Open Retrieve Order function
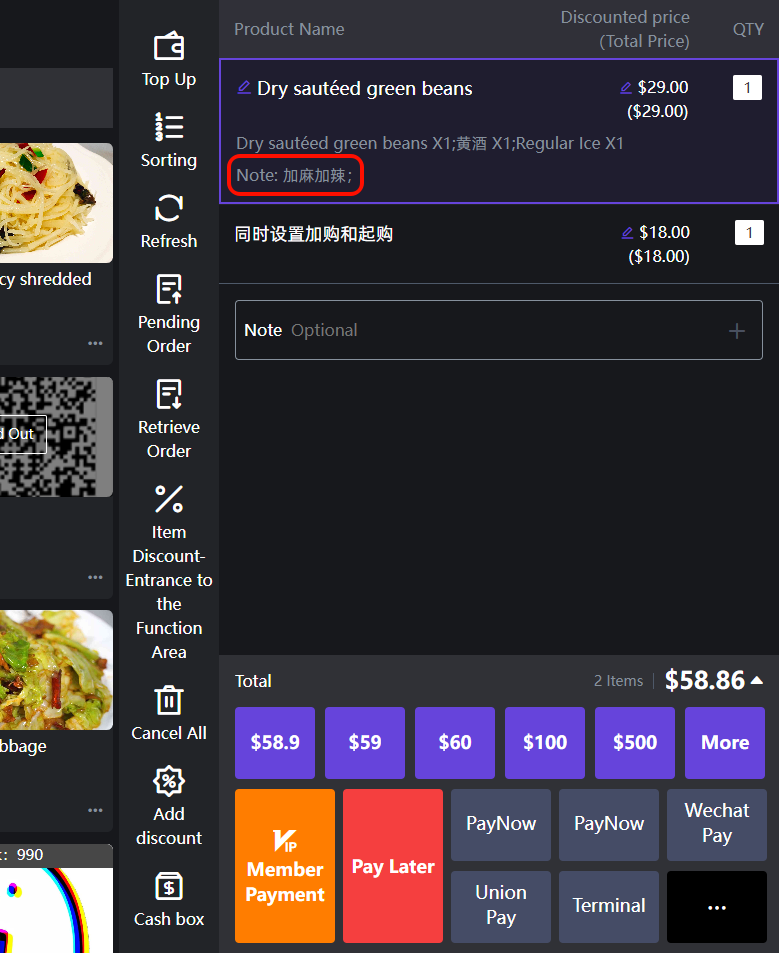Viewport: 779px width, 953px height. (x=168, y=395)
